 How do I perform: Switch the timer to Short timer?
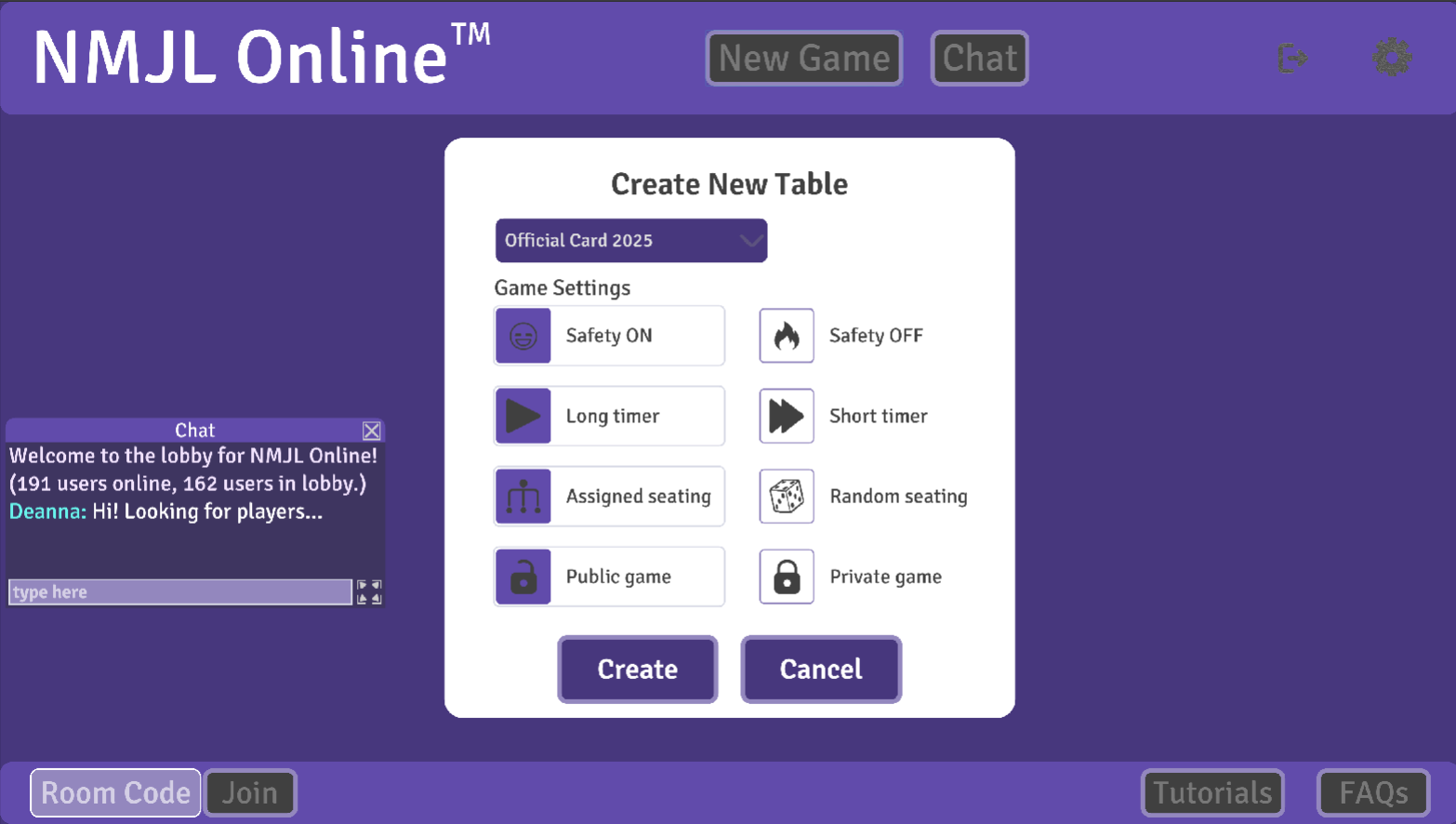click(x=786, y=416)
